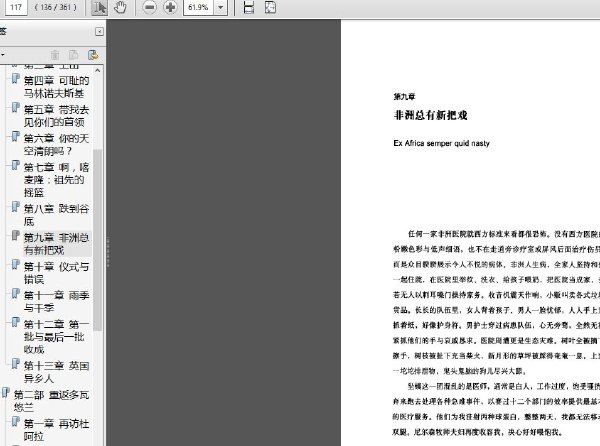The width and height of the screenshot is (600, 446).
Task: Enable scrolling page fit-width mode icon
Action: [x=249, y=7]
